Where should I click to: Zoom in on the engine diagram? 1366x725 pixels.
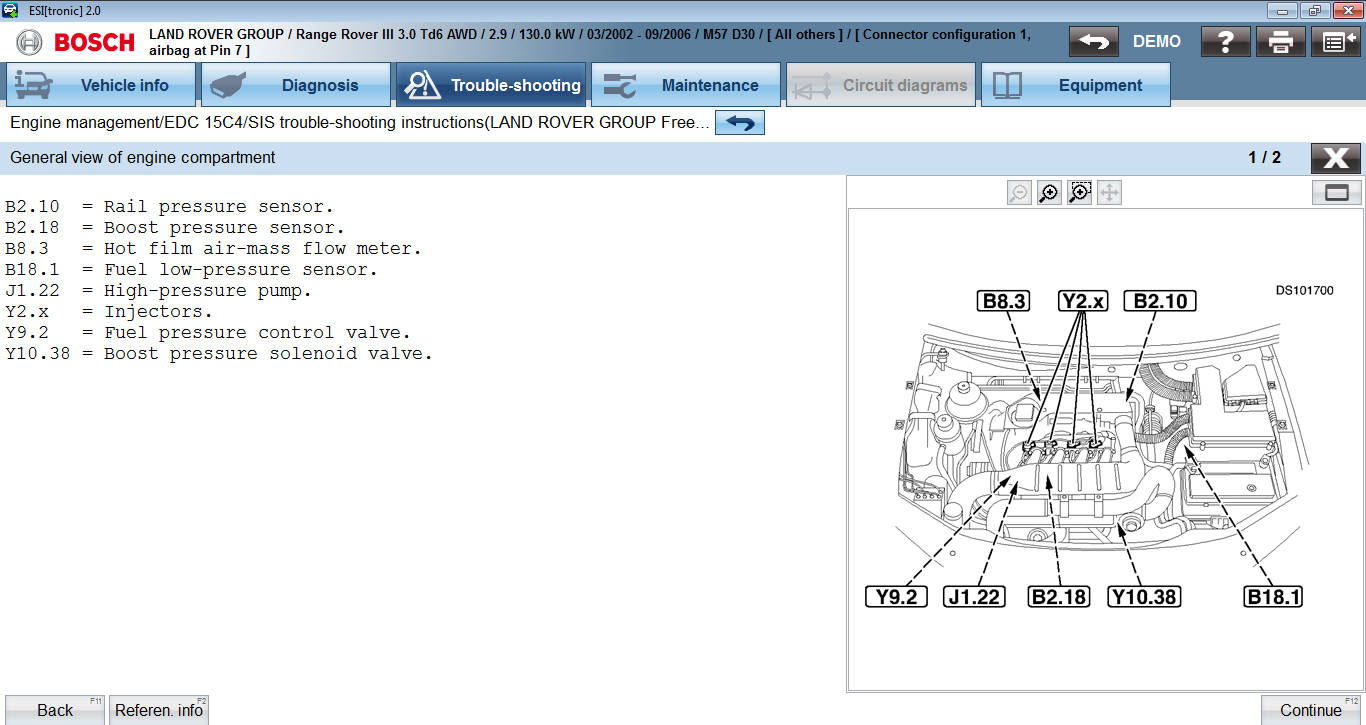point(1049,193)
